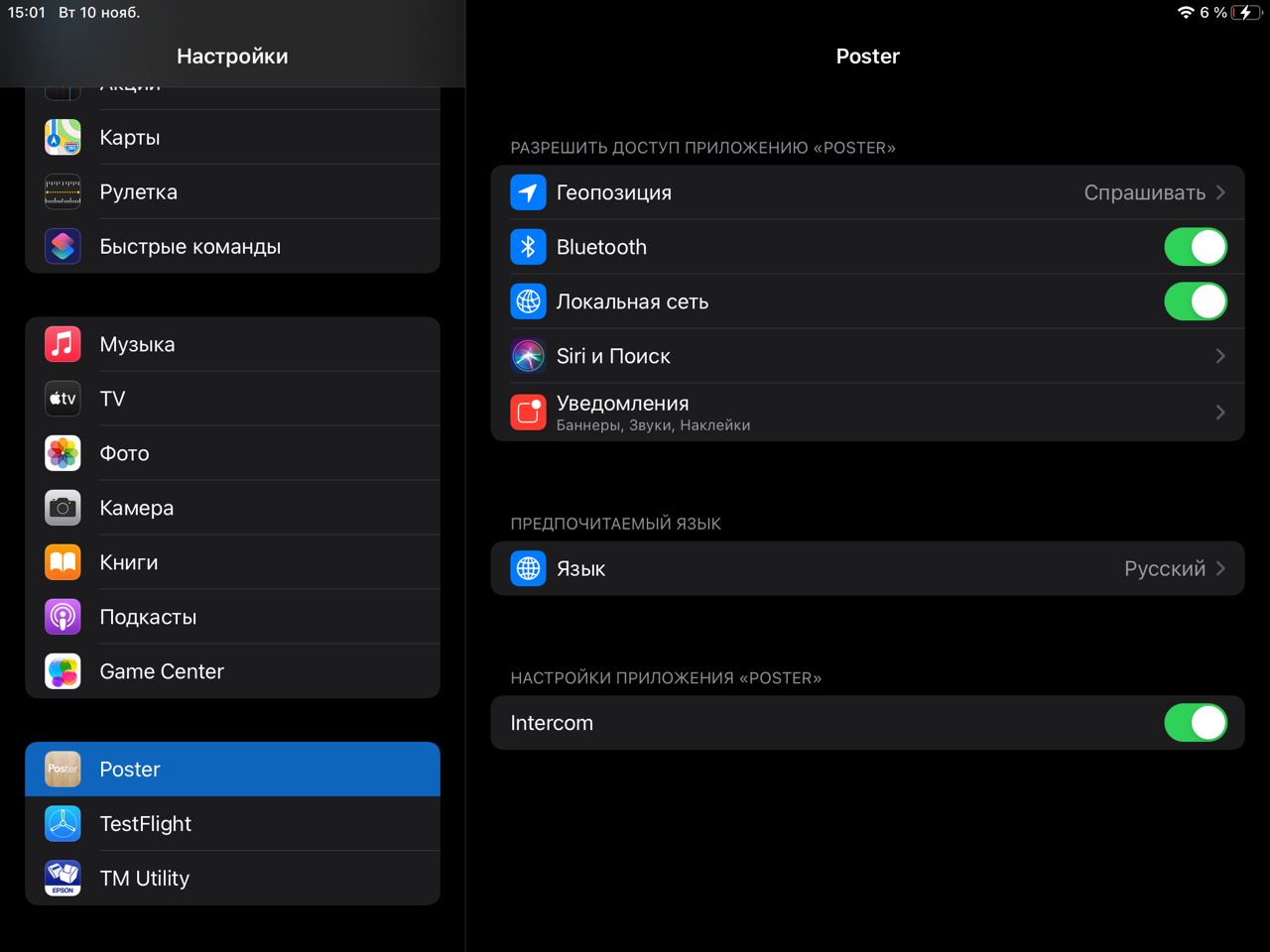Open the TV settings row
This screenshot has width=1270, height=952.
click(232, 399)
